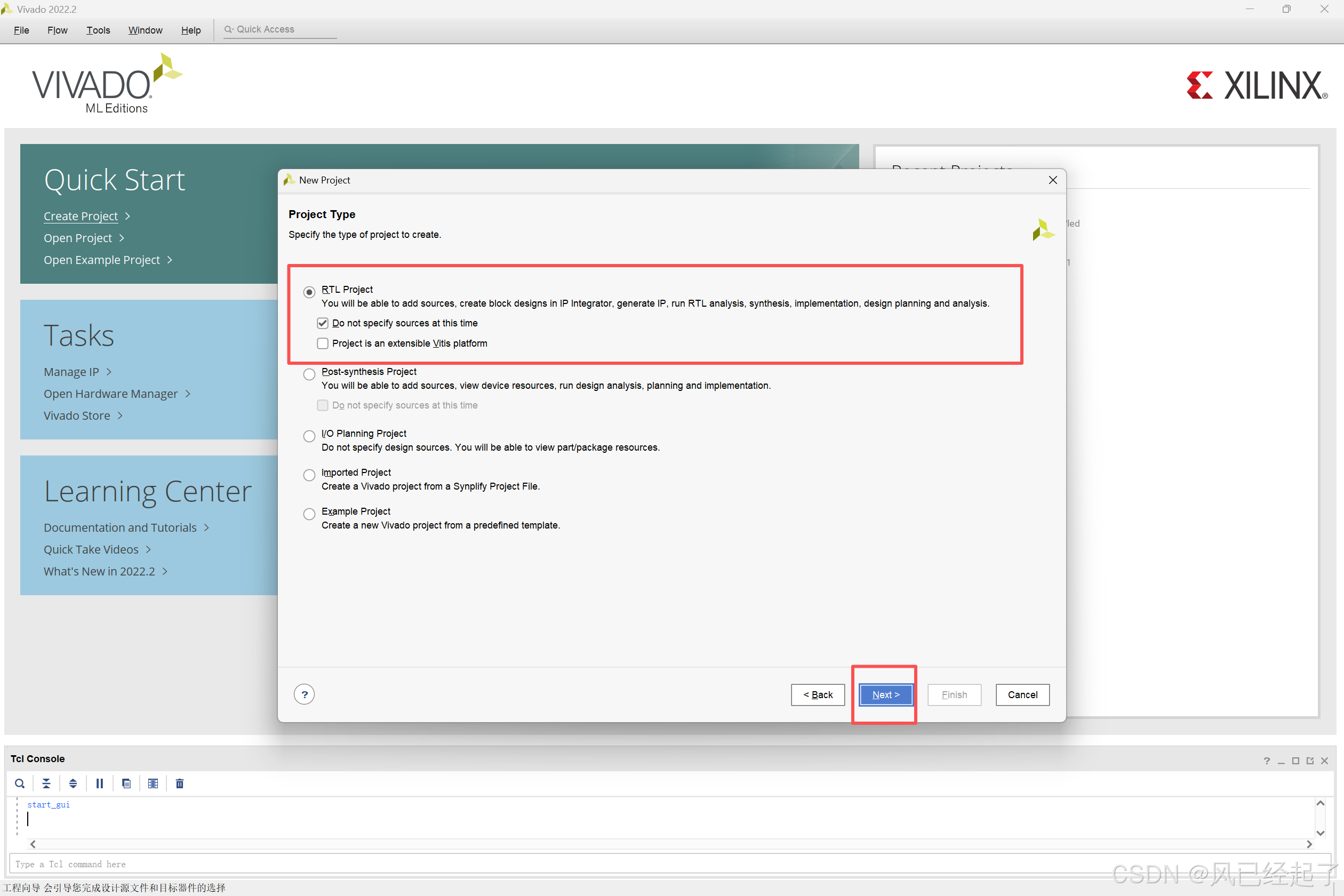Click the What's New in 2022.2 link
The height and width of the screenshot is (896, 1344).
point(99,571)
